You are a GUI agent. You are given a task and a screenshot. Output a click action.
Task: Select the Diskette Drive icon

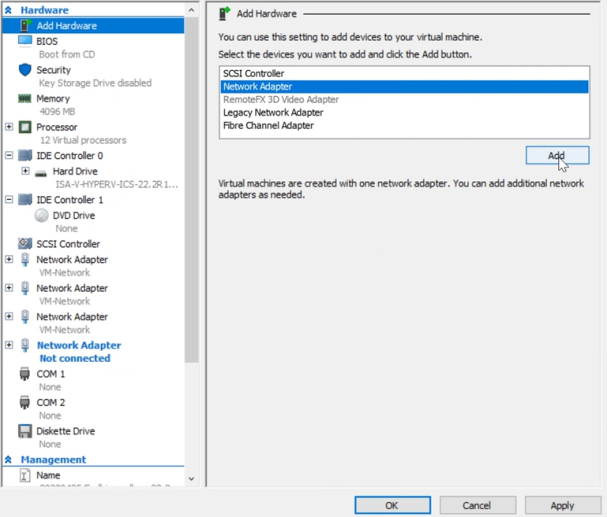(x=25, y=431)
